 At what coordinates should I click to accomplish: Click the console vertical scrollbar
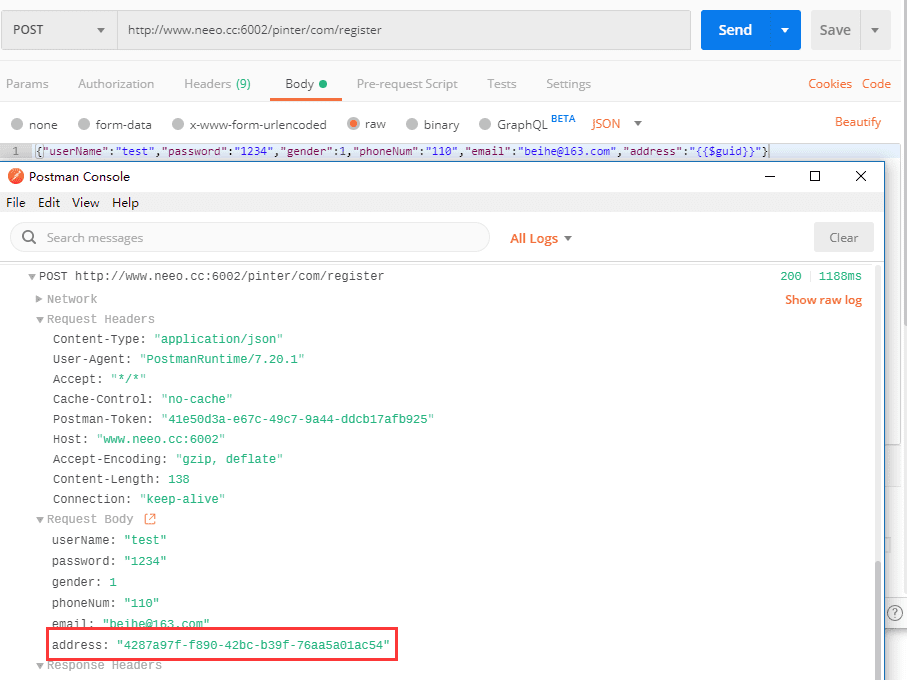(878, 619)
